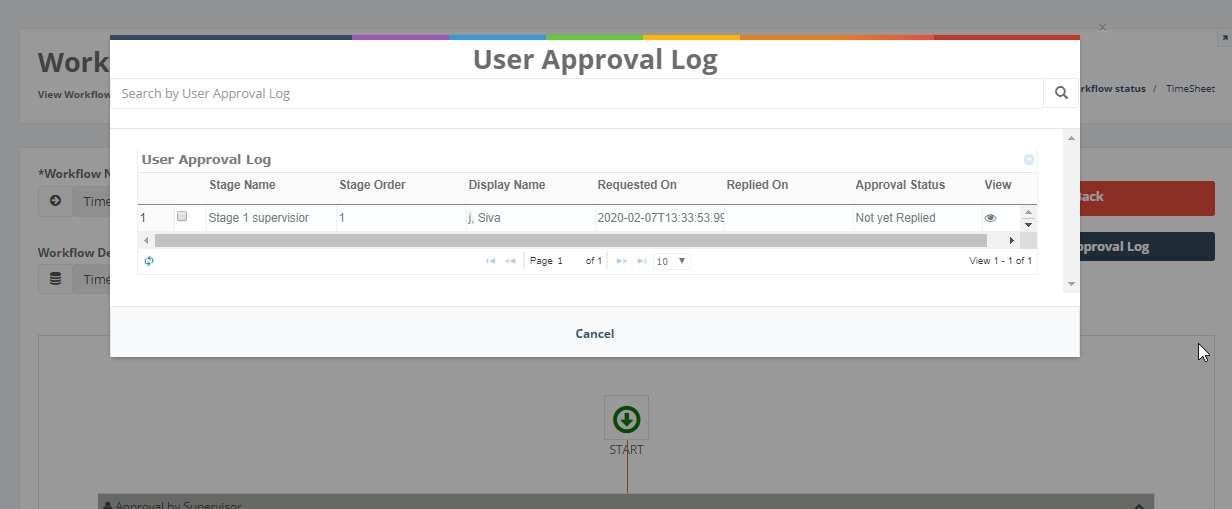
Task: Click the magnifier search button
Action: click(x=1061, y=93)
